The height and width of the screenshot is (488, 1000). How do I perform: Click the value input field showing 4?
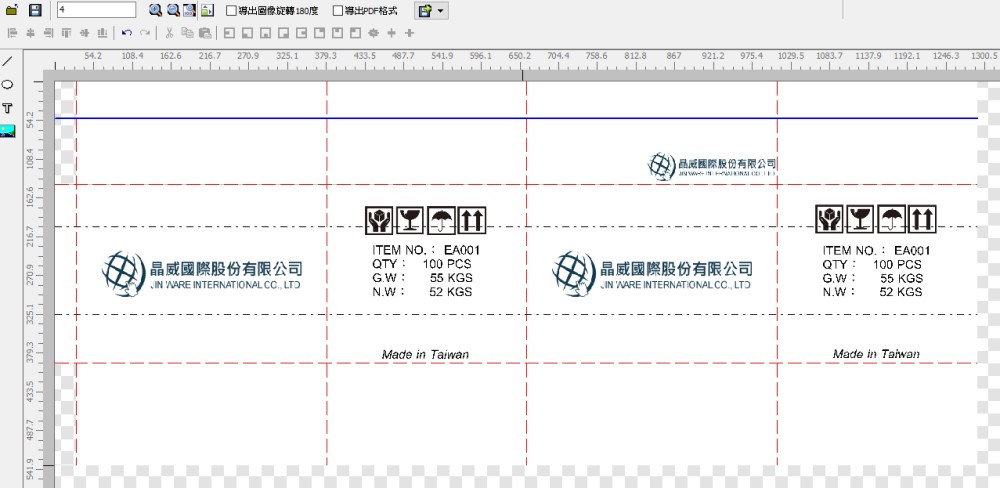click(96, 10)
